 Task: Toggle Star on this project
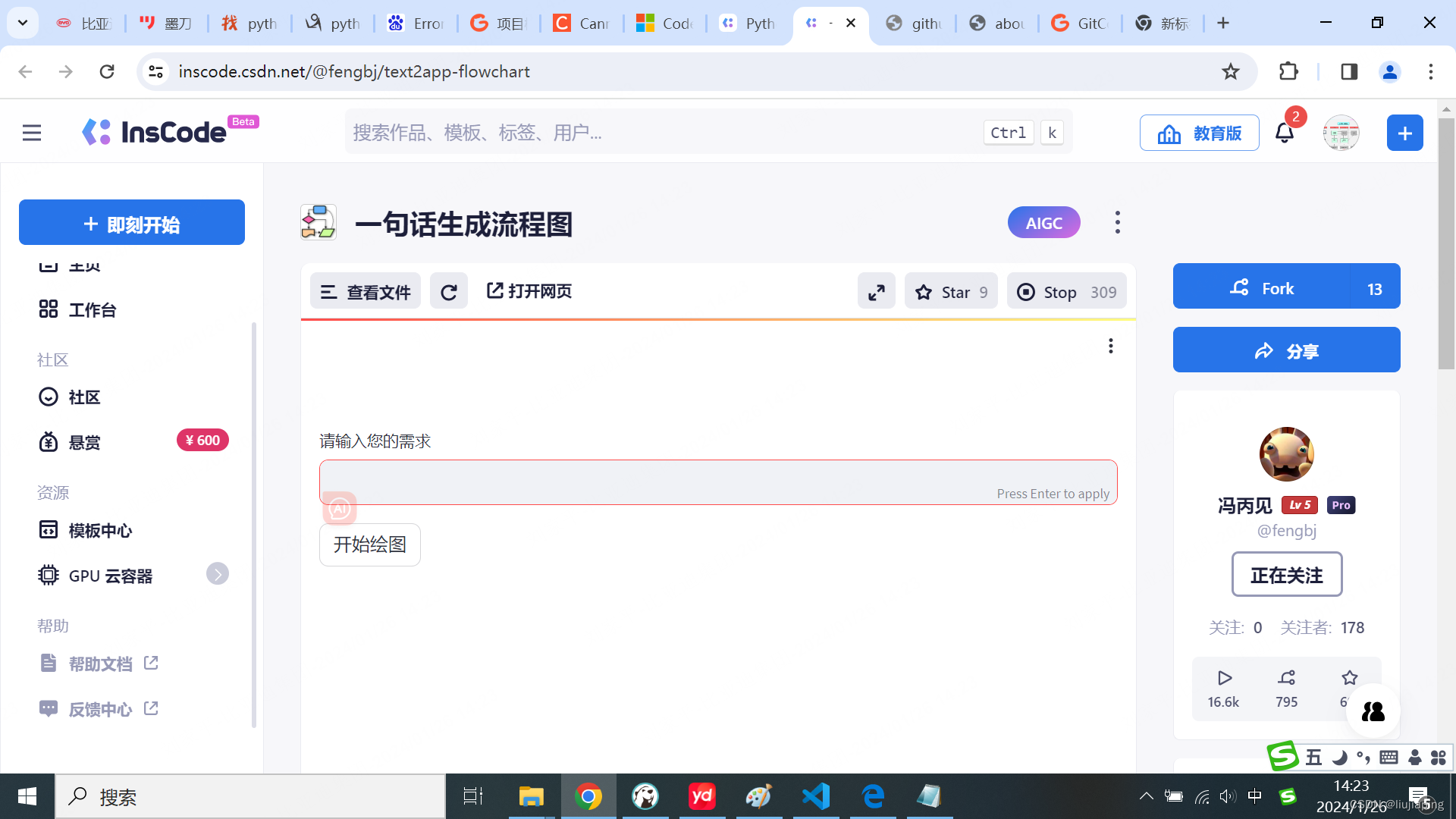click(951, 292)
